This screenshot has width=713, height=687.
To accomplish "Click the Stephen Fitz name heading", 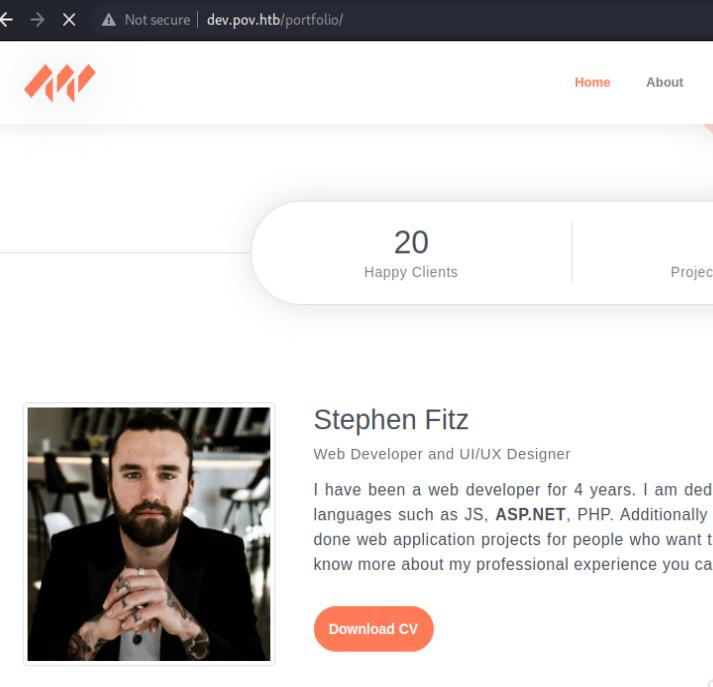I will point(391,420).
